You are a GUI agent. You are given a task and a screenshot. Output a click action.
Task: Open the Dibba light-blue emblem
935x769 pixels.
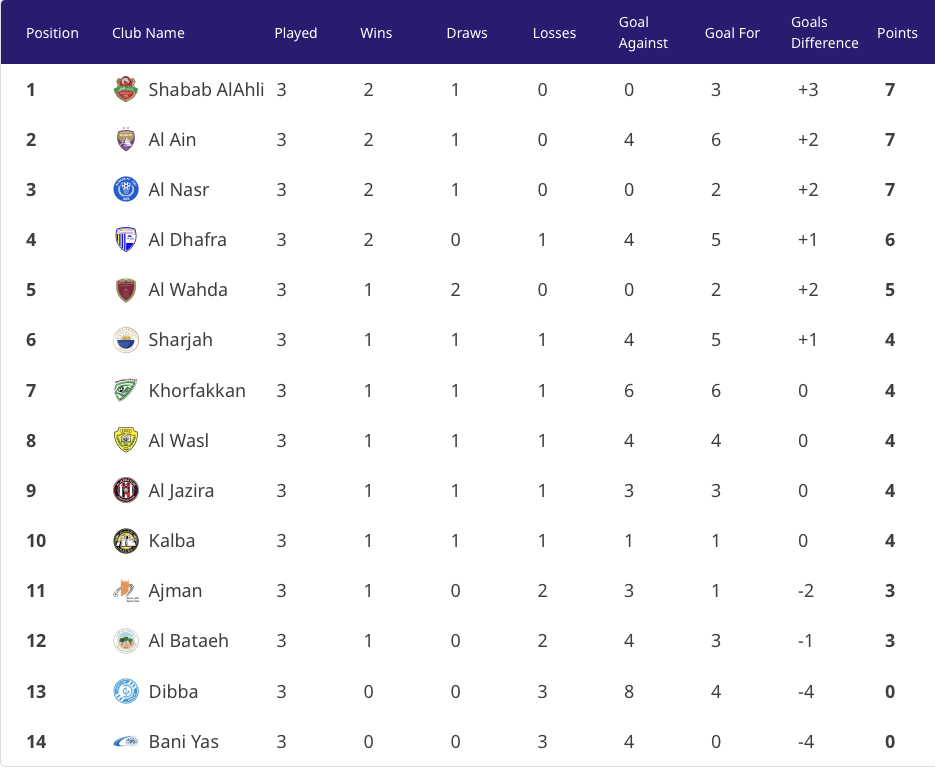point(126,692)
